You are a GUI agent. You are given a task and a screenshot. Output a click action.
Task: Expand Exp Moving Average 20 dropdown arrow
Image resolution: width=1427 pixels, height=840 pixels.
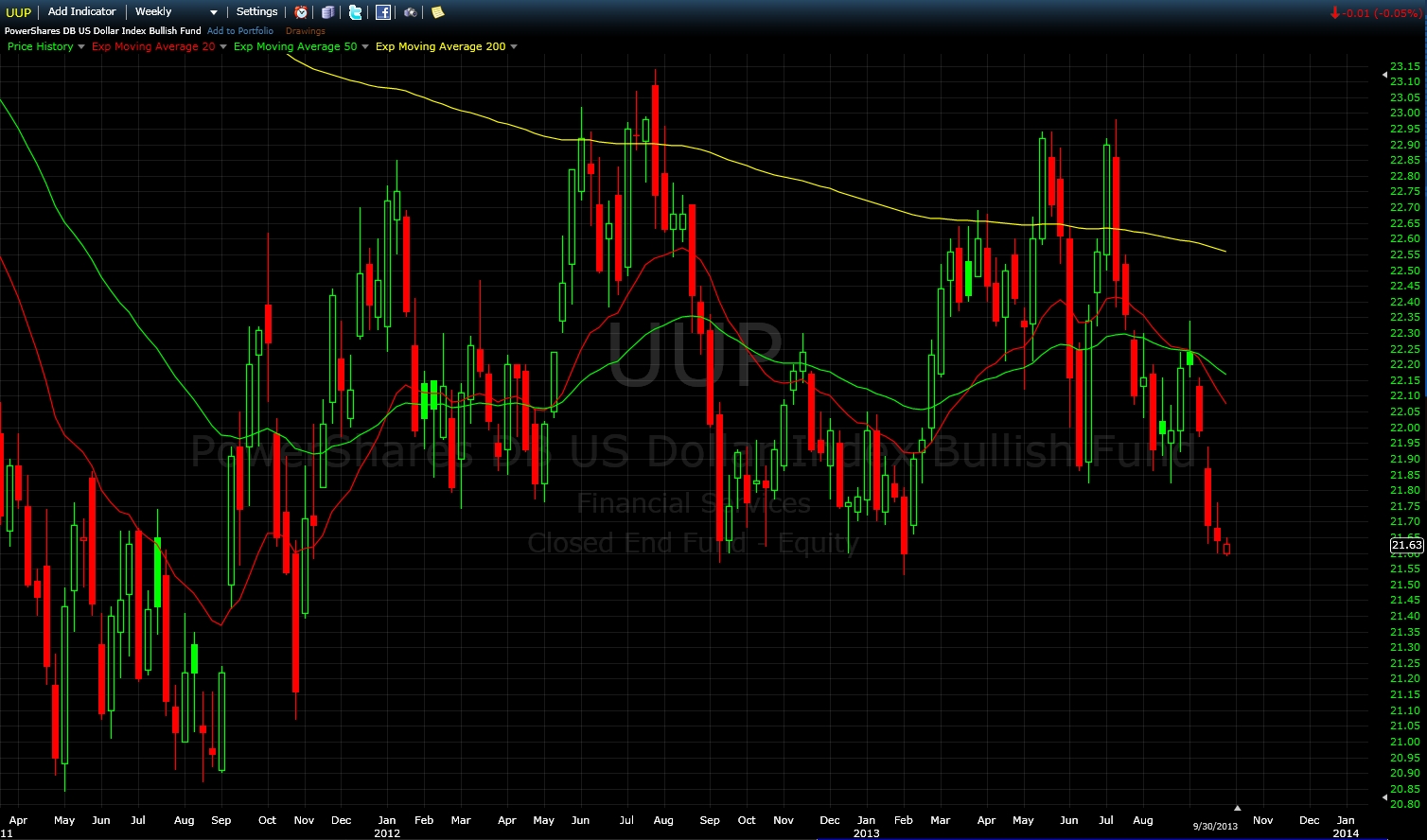[x=223, y=46]
